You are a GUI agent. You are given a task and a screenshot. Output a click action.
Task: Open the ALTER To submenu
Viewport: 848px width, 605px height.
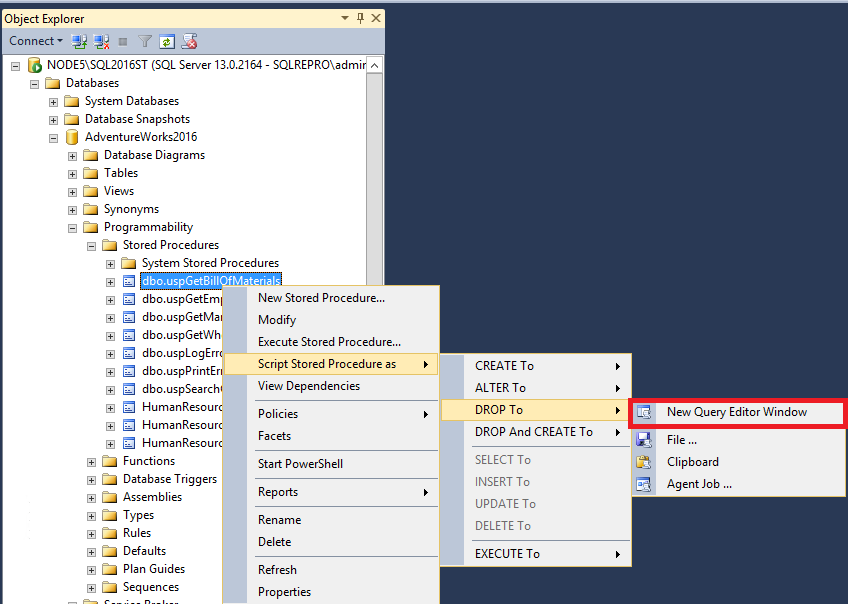535,388
